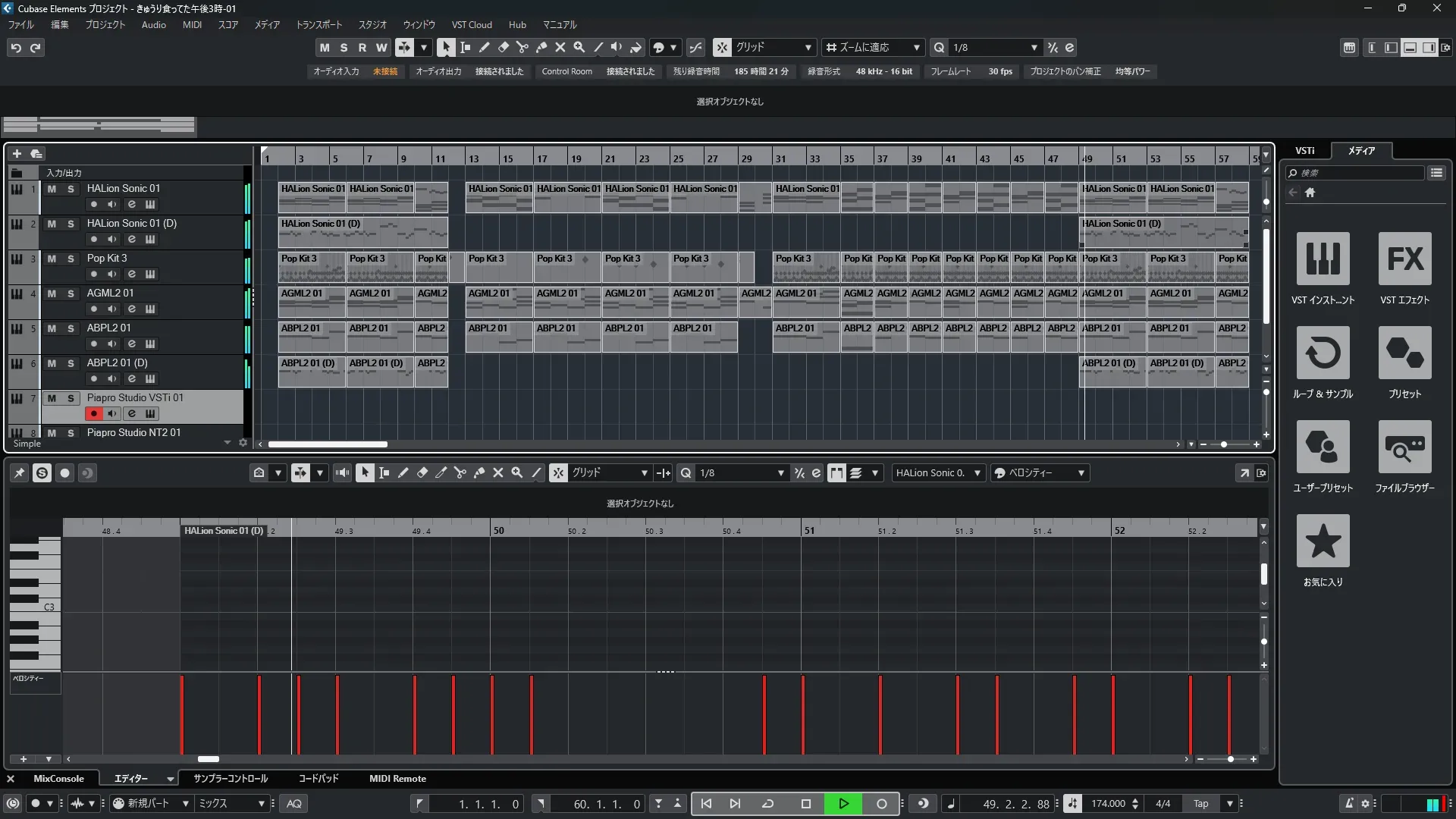Click the tempo value 174.000 field
Screen dimensions: 1456x819
[x=1107, y=804]
